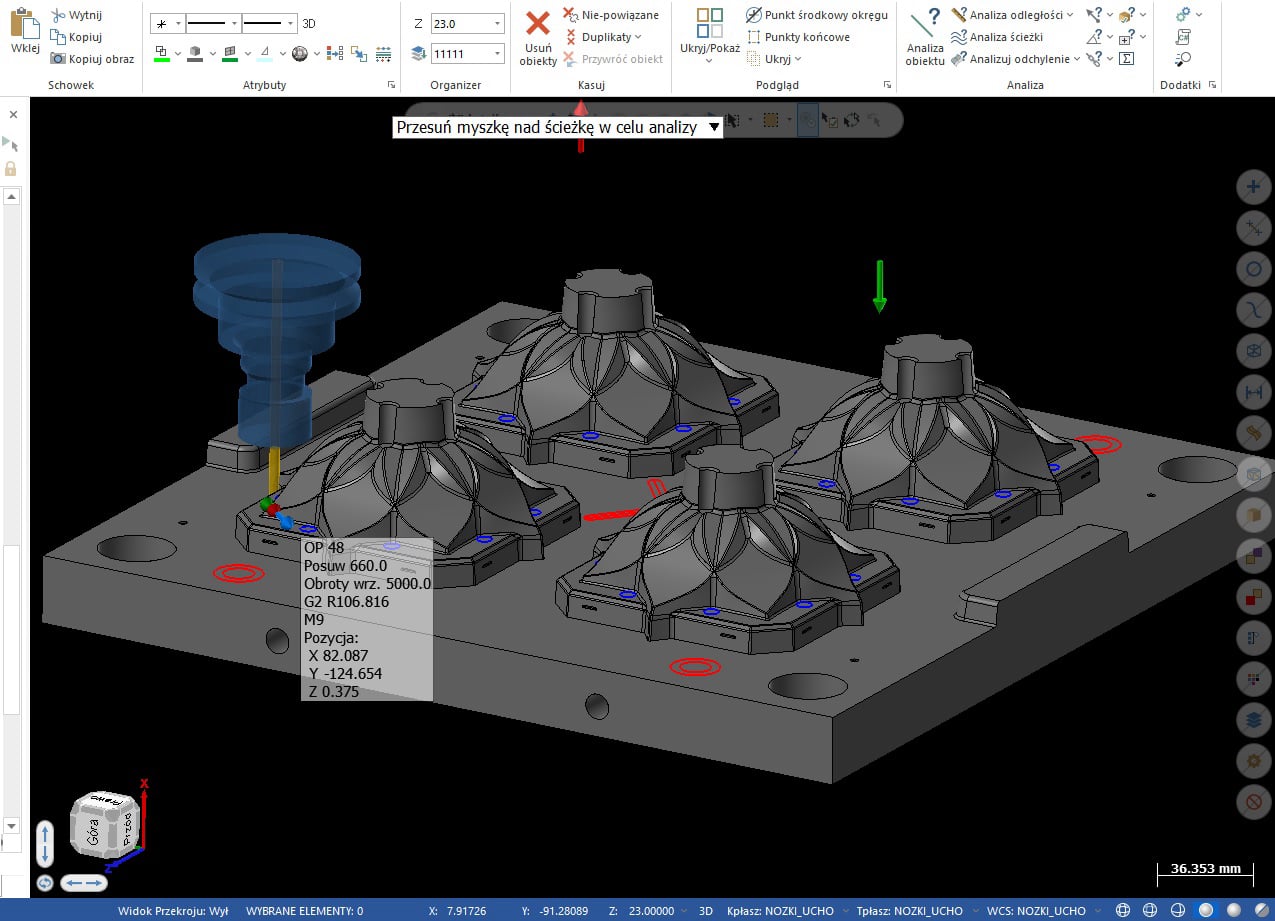Toggle Widok Przekroju in the status bar
Screen dimensions: 1275x921
[173, 911]
